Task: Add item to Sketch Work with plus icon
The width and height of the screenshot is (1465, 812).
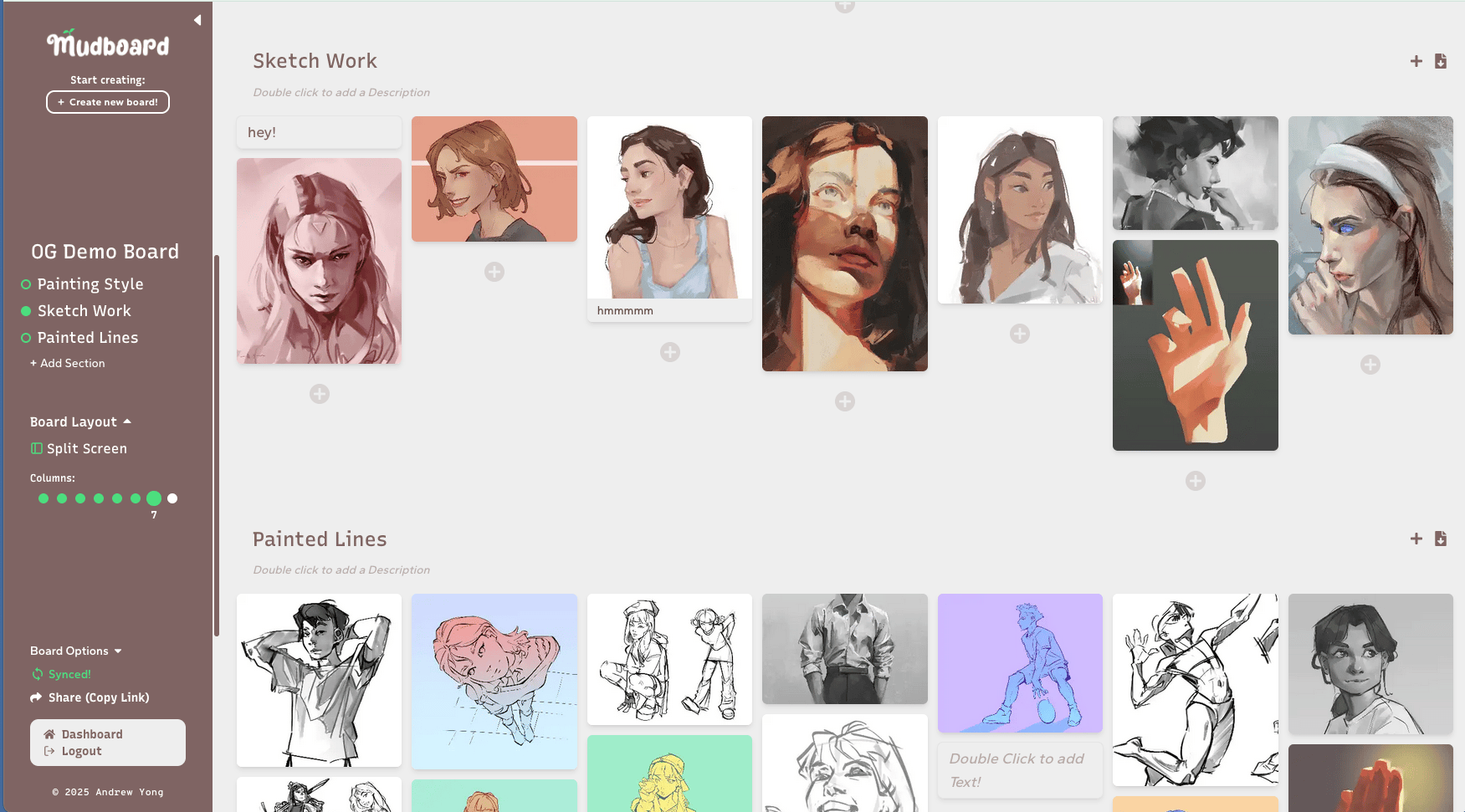Action: pos(1416,61)
